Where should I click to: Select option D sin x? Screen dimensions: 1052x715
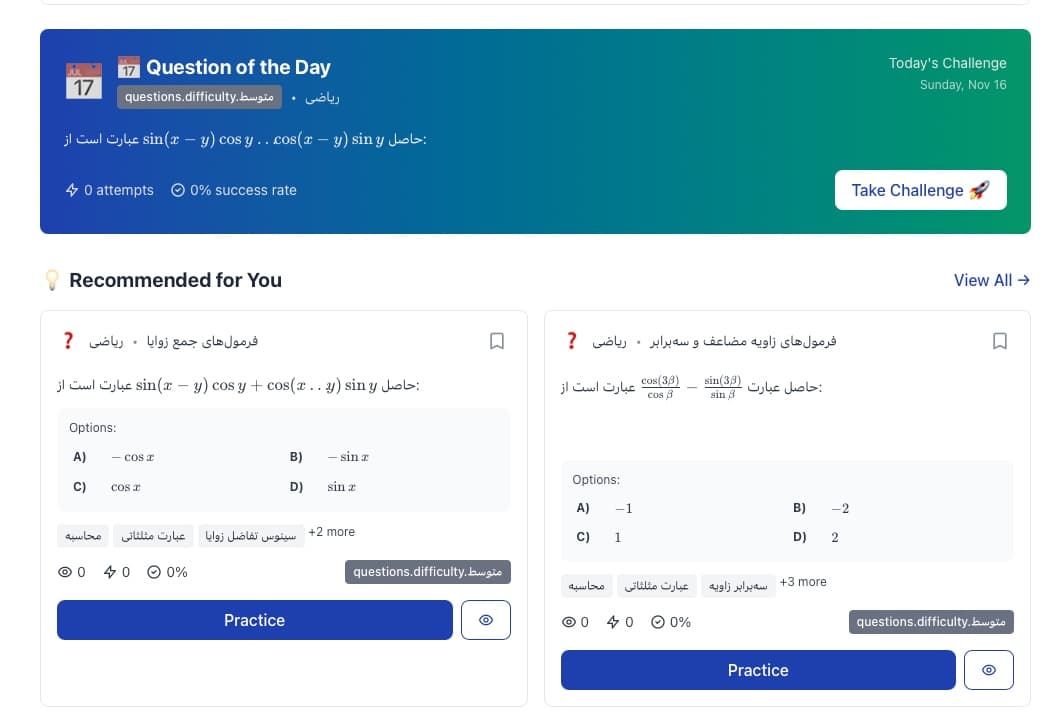click(x=336, y=487)
